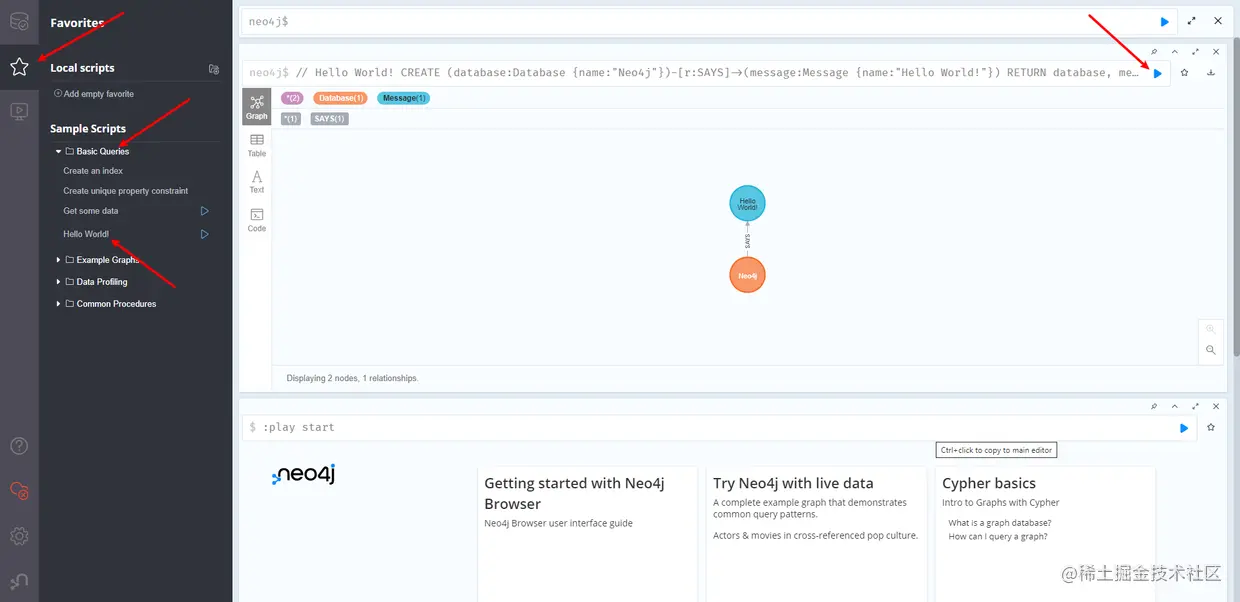Click the orange Database(1) label pill
This screenshot has height=602, width=1240.
[x=340, y=98]
